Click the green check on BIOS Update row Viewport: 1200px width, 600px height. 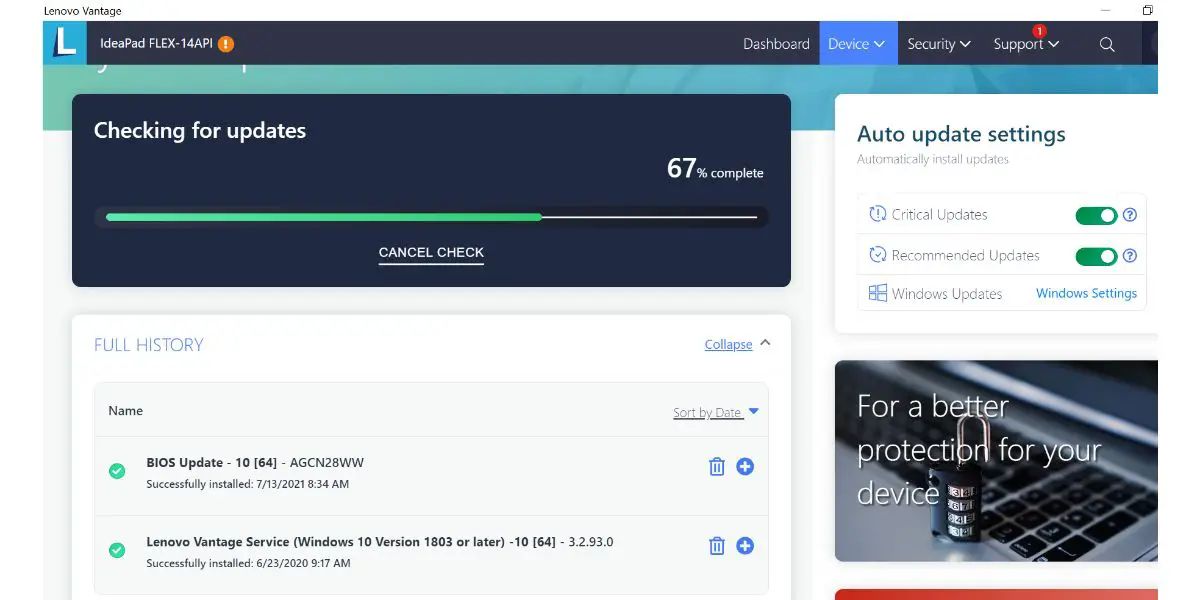117,470
